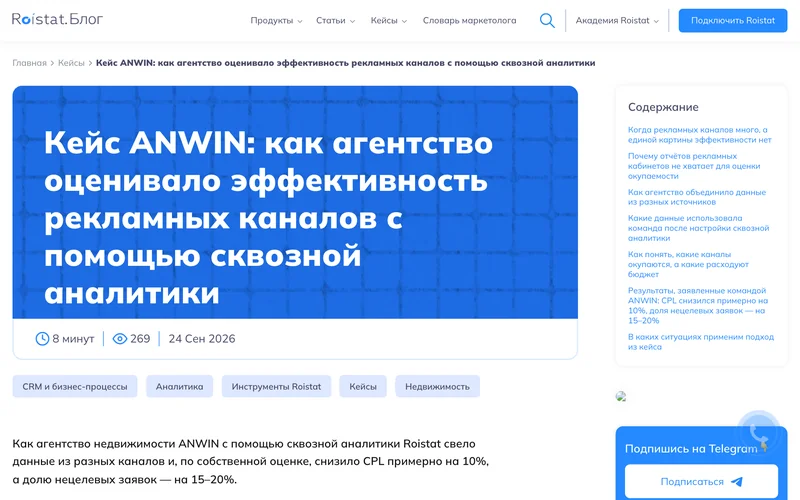Jump to 'Почему отчётов рекламных кабинетов' section
Screen dimensions: 800x500
(694, 166)
